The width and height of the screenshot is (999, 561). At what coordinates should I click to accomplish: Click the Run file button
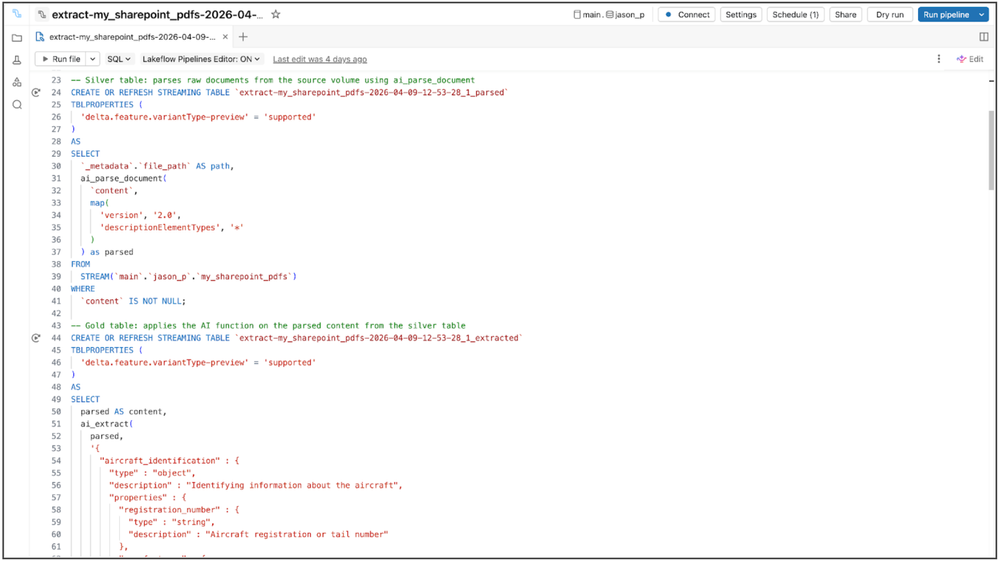click(61, 59)
